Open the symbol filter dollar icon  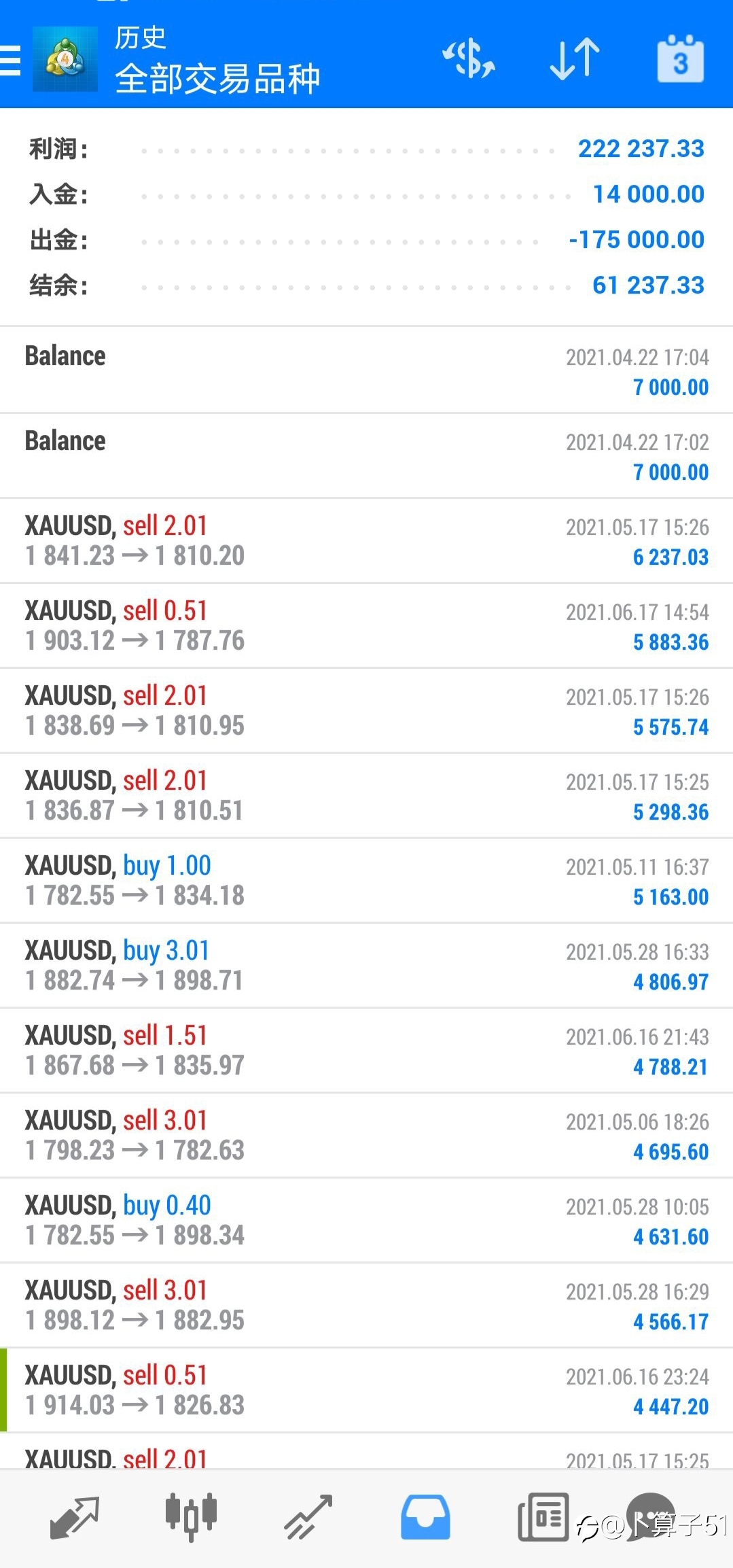pos(469,58)
